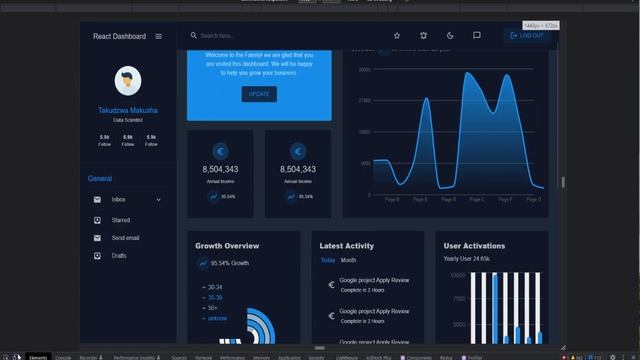Open the Send email menu label
640x360 pixels.
125,238
